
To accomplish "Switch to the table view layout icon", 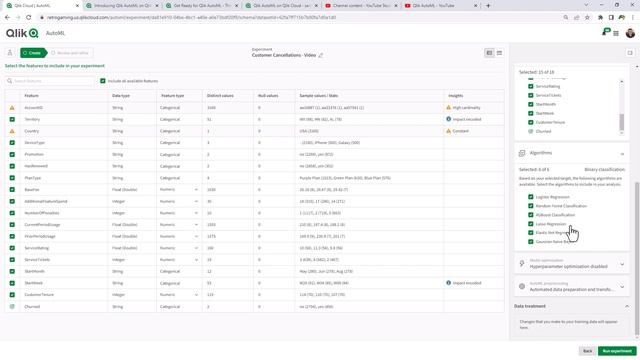I will point(489,53).
